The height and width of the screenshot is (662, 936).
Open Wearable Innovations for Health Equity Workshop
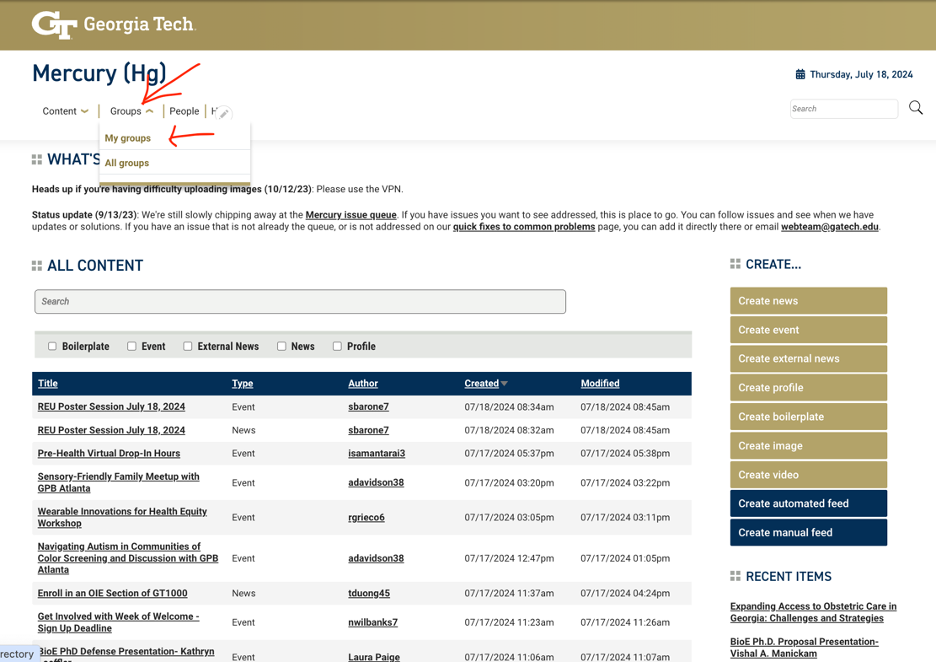coord(122,517)
